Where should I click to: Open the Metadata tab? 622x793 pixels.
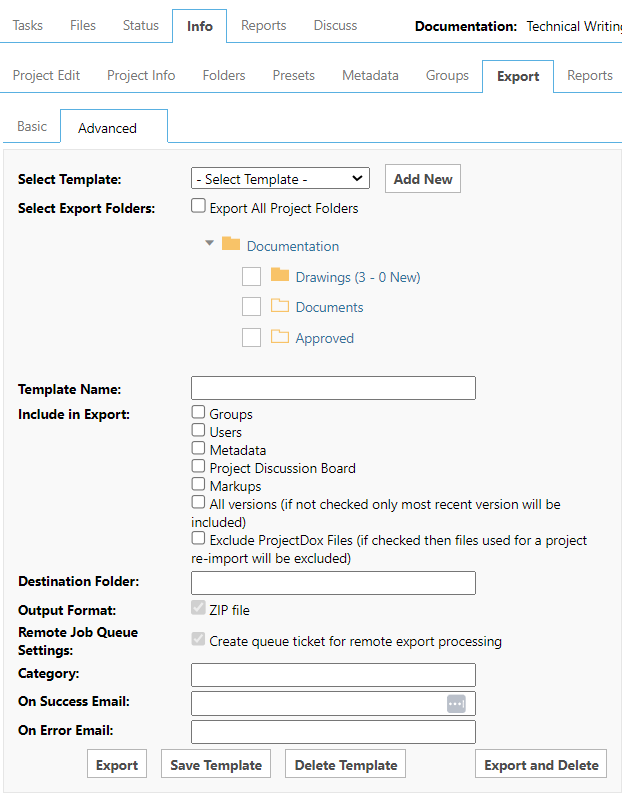tap(370, 75)
